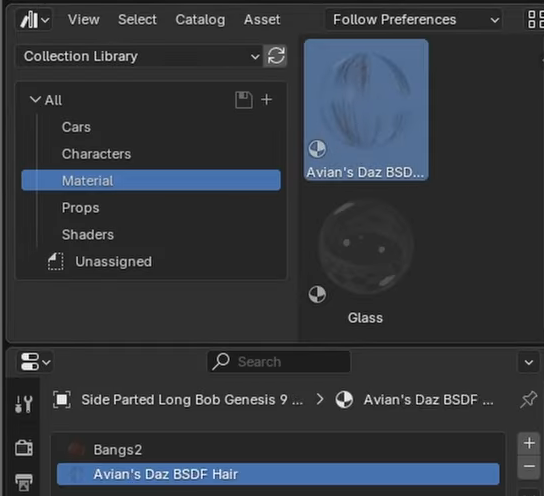
Task: Open the View menu
Action: pos(84,20)
